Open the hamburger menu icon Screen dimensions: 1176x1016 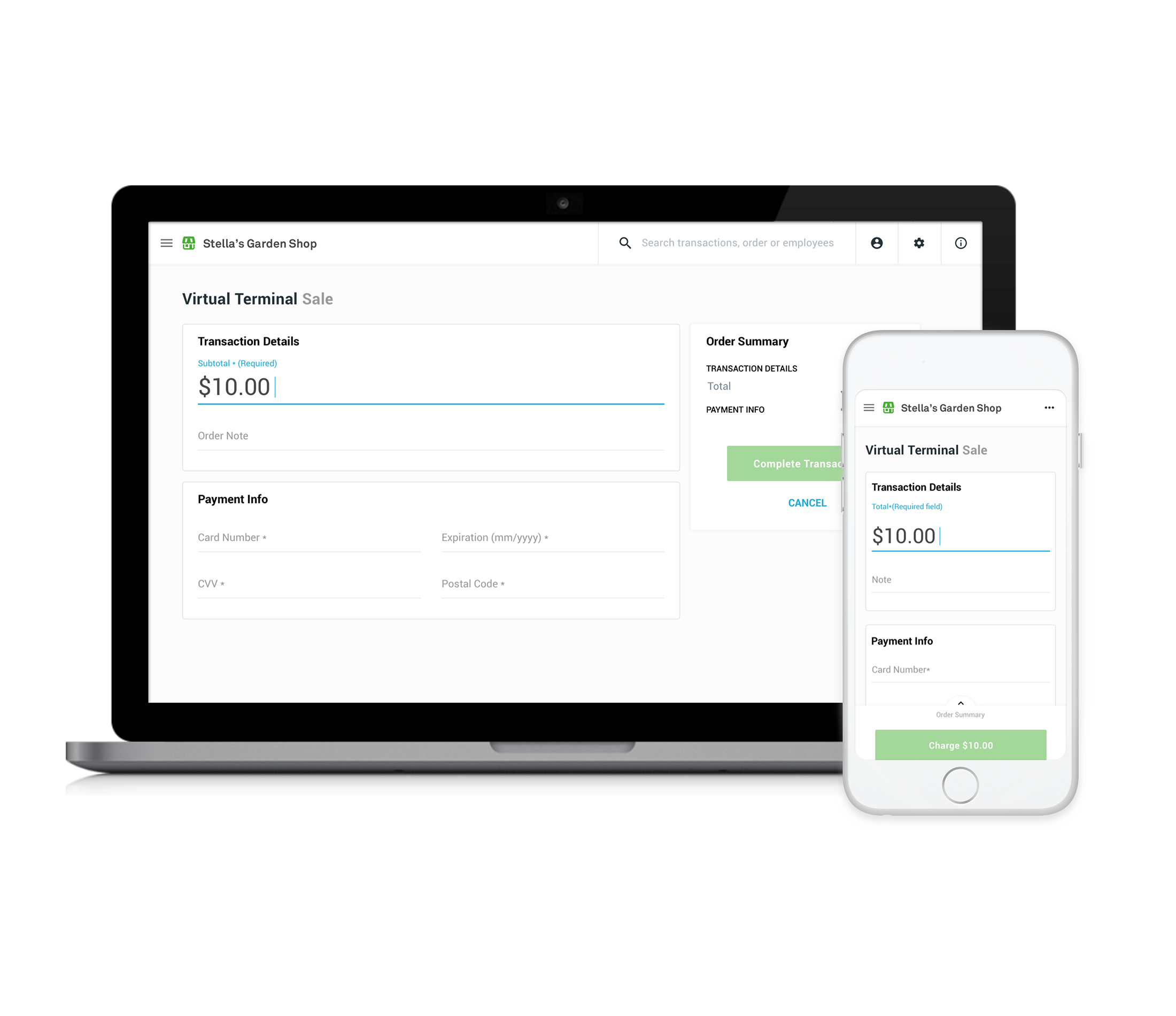pyautogui.click(x=168, y=243)
